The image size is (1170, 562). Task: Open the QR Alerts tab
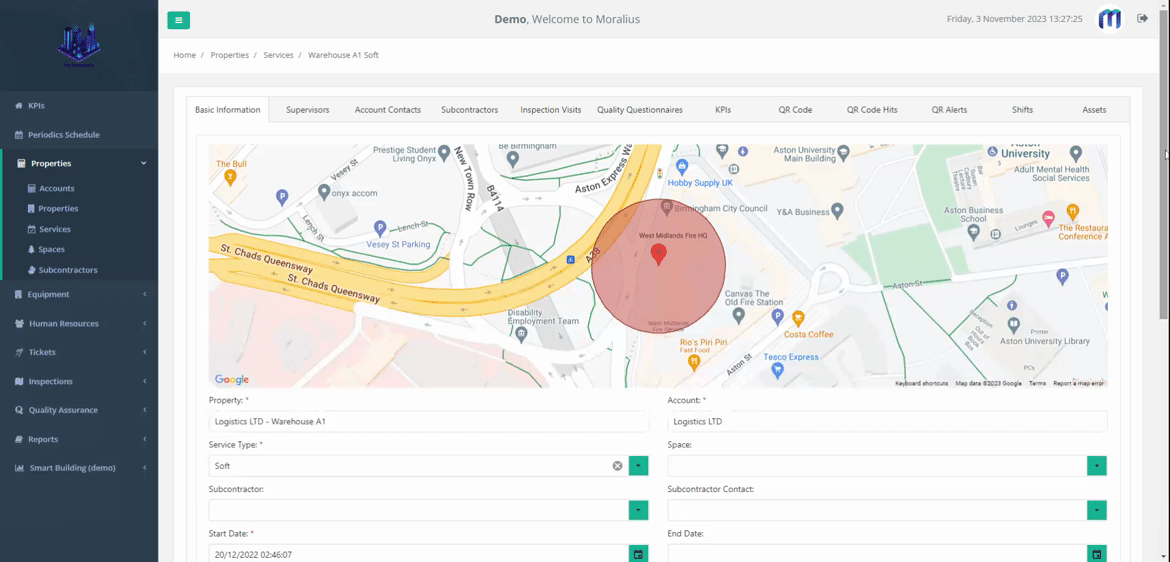tap(949, 110)
